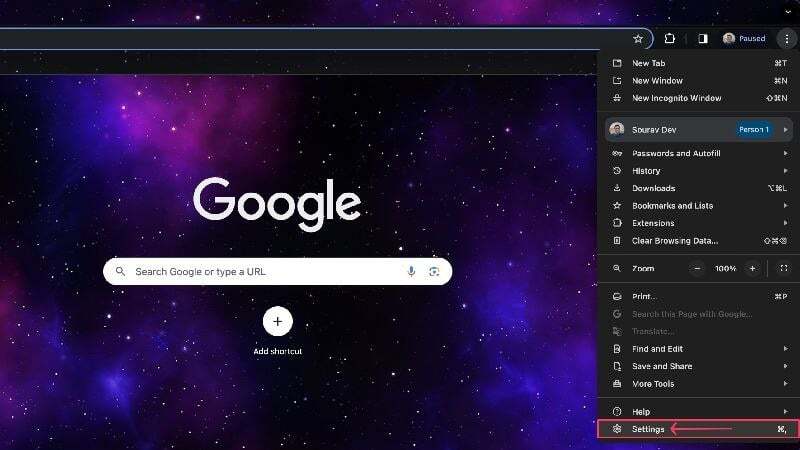
Task: Click the gear icon beside Settings
Action: coord(617,429)
